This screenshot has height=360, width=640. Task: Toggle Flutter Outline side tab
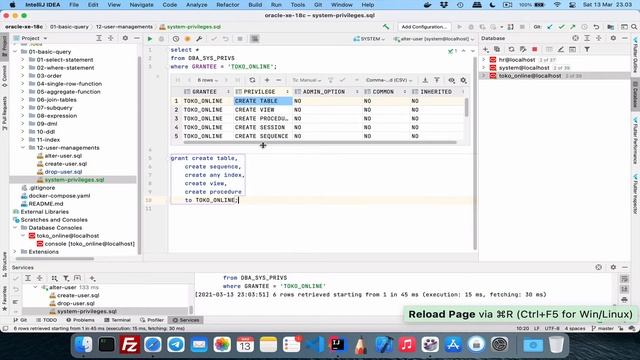pyautogui.click(x=636, y=56)
